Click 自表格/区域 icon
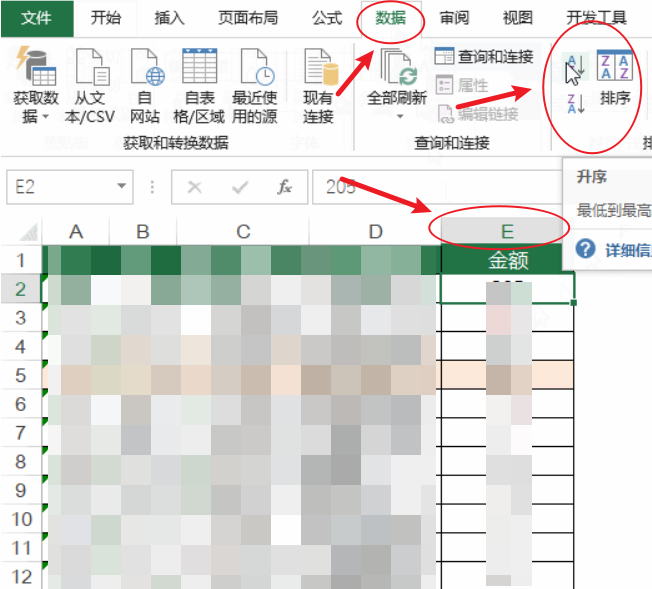Screen dimensions: 652x589 tap(200, 66)
